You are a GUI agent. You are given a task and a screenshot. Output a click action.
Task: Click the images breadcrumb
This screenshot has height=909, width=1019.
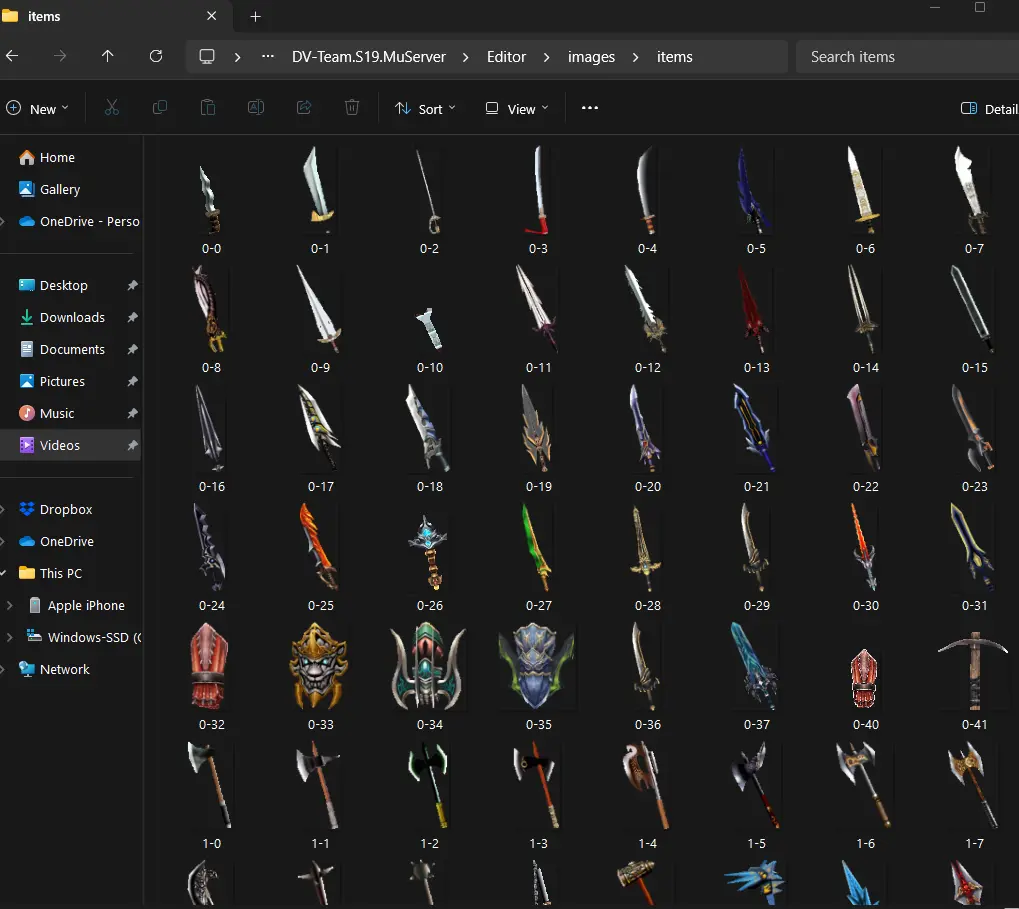coord(591,57)
